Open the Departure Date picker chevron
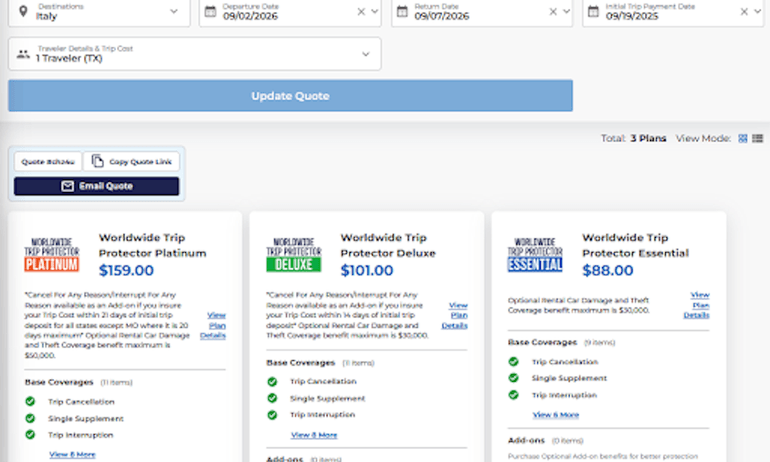Screen dimensions: 770x462 coord(375,12)
